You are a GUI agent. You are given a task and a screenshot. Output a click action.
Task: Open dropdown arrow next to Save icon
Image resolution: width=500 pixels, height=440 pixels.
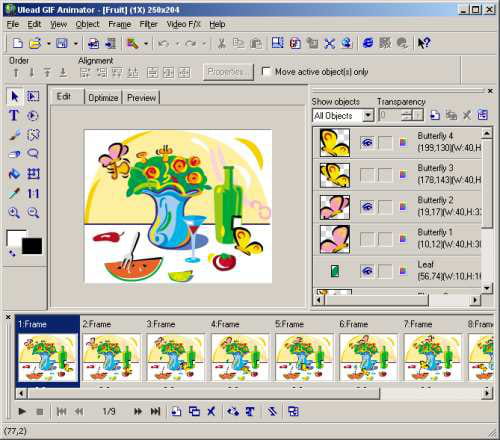(x=76, y=44)
